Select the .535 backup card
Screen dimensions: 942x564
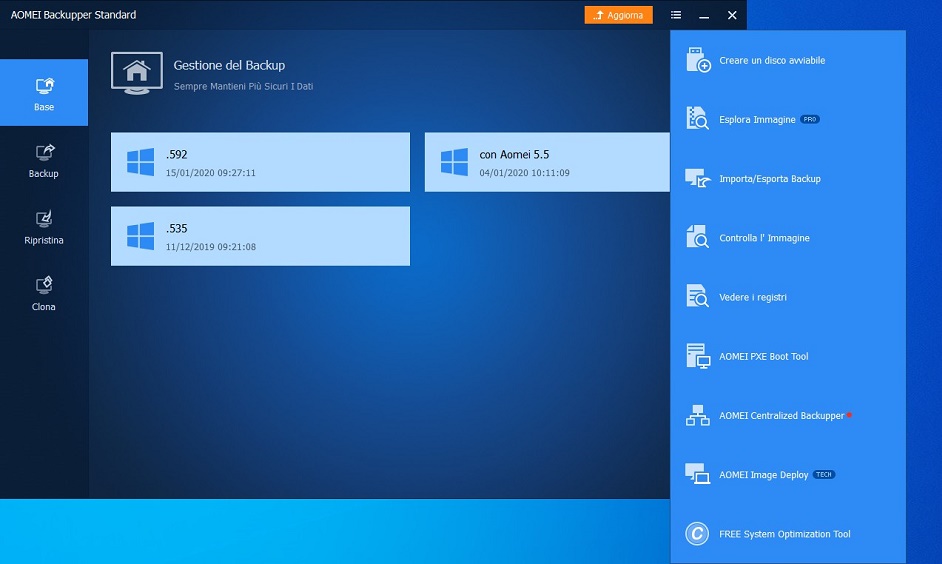pos(260,236)
